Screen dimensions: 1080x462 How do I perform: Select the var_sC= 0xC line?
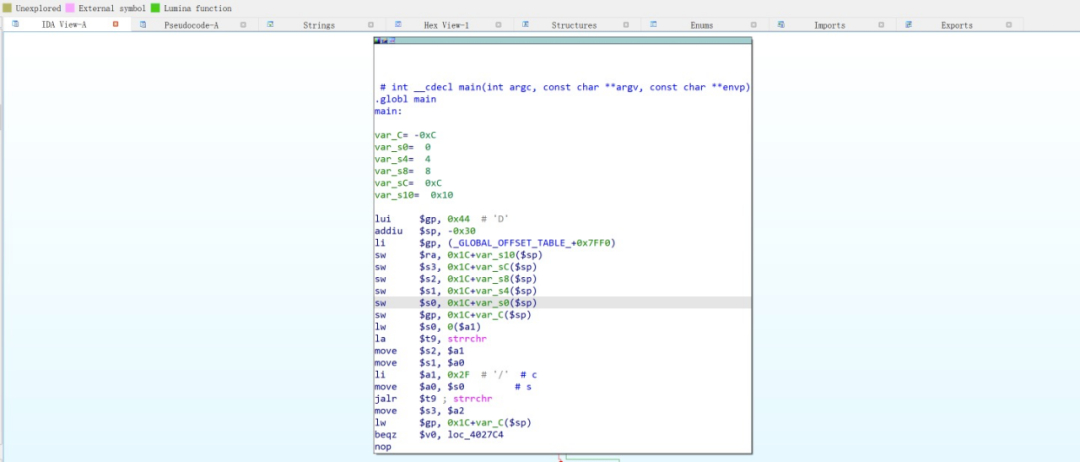tap(408, 183)
